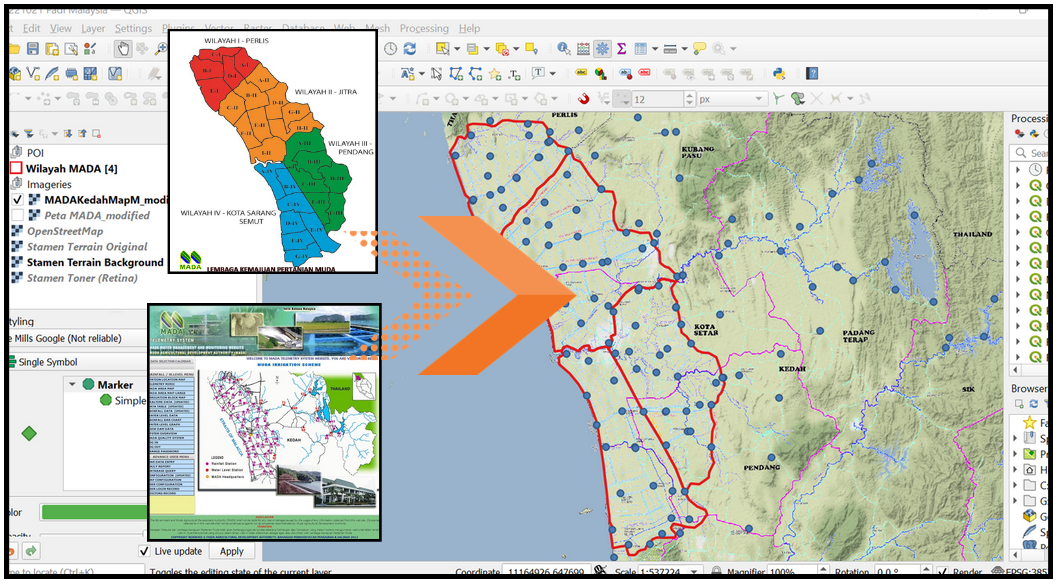Open the Processing Toolbox gear icon
The width and height of the screenshot is (1056, 581).
(x=602, y=48)
